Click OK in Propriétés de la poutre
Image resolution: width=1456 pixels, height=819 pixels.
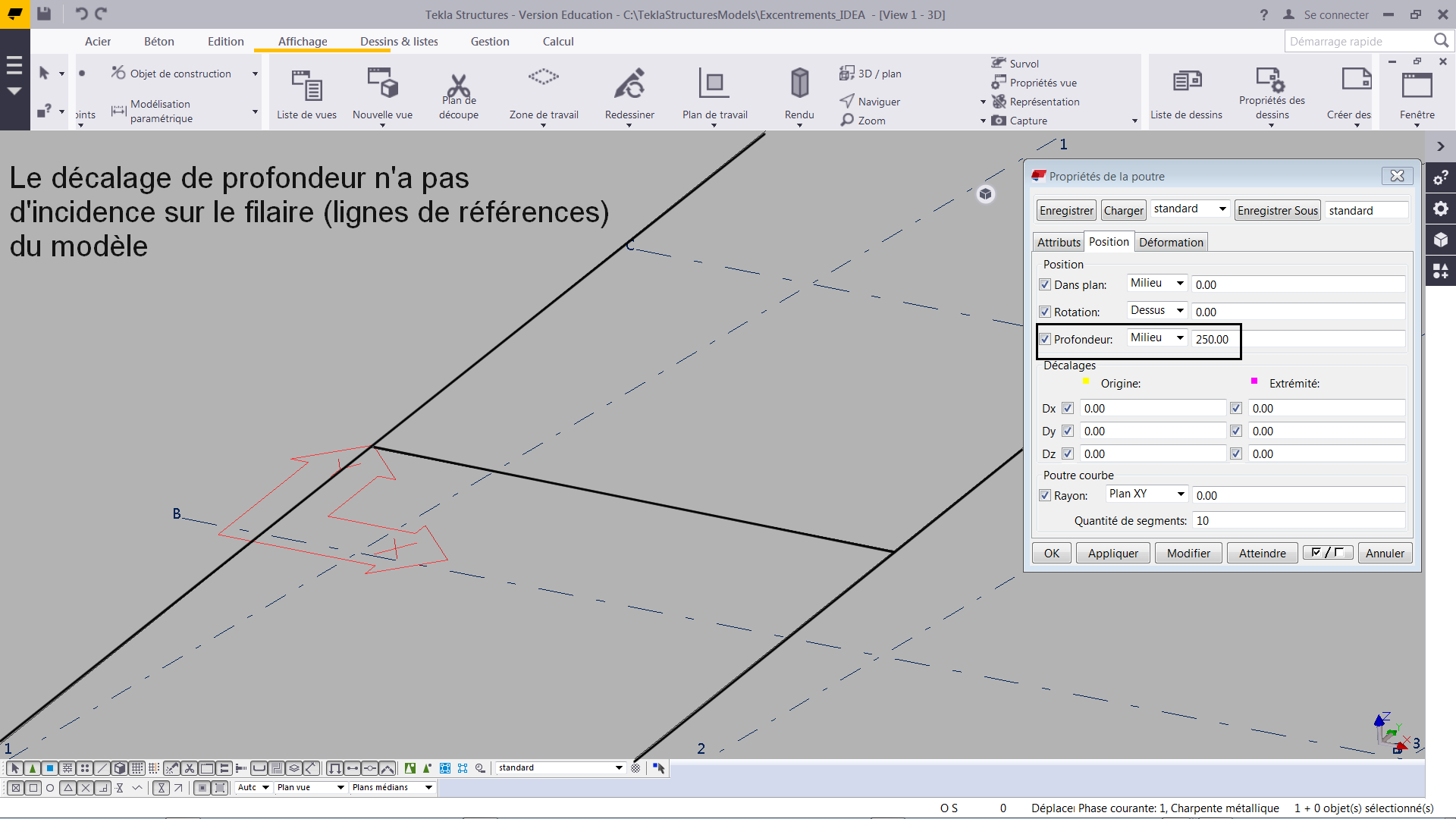[1052, 553]
